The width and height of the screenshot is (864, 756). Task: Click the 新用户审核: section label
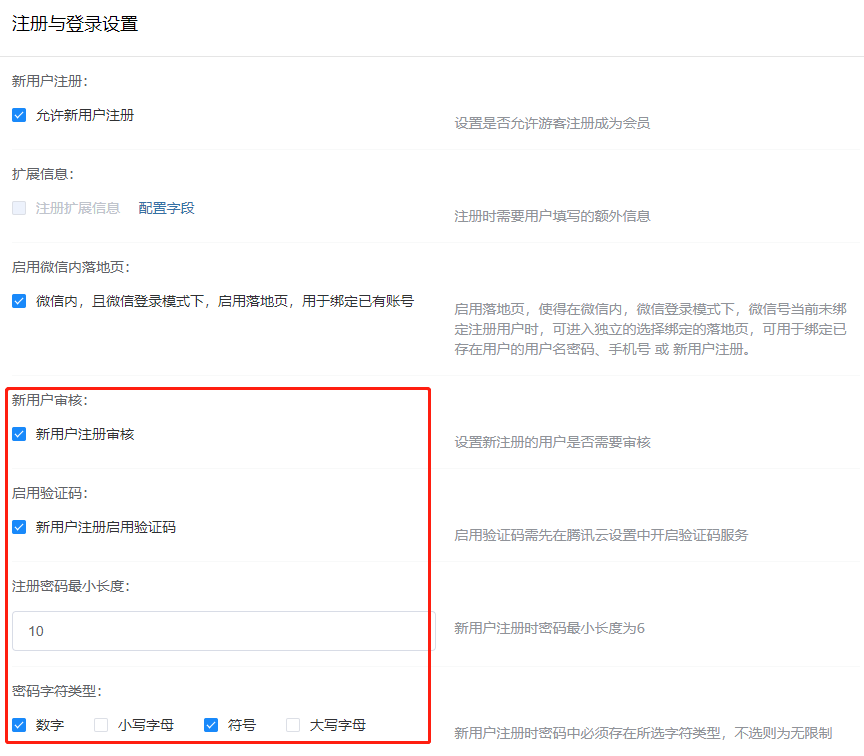tap(50, 400)
